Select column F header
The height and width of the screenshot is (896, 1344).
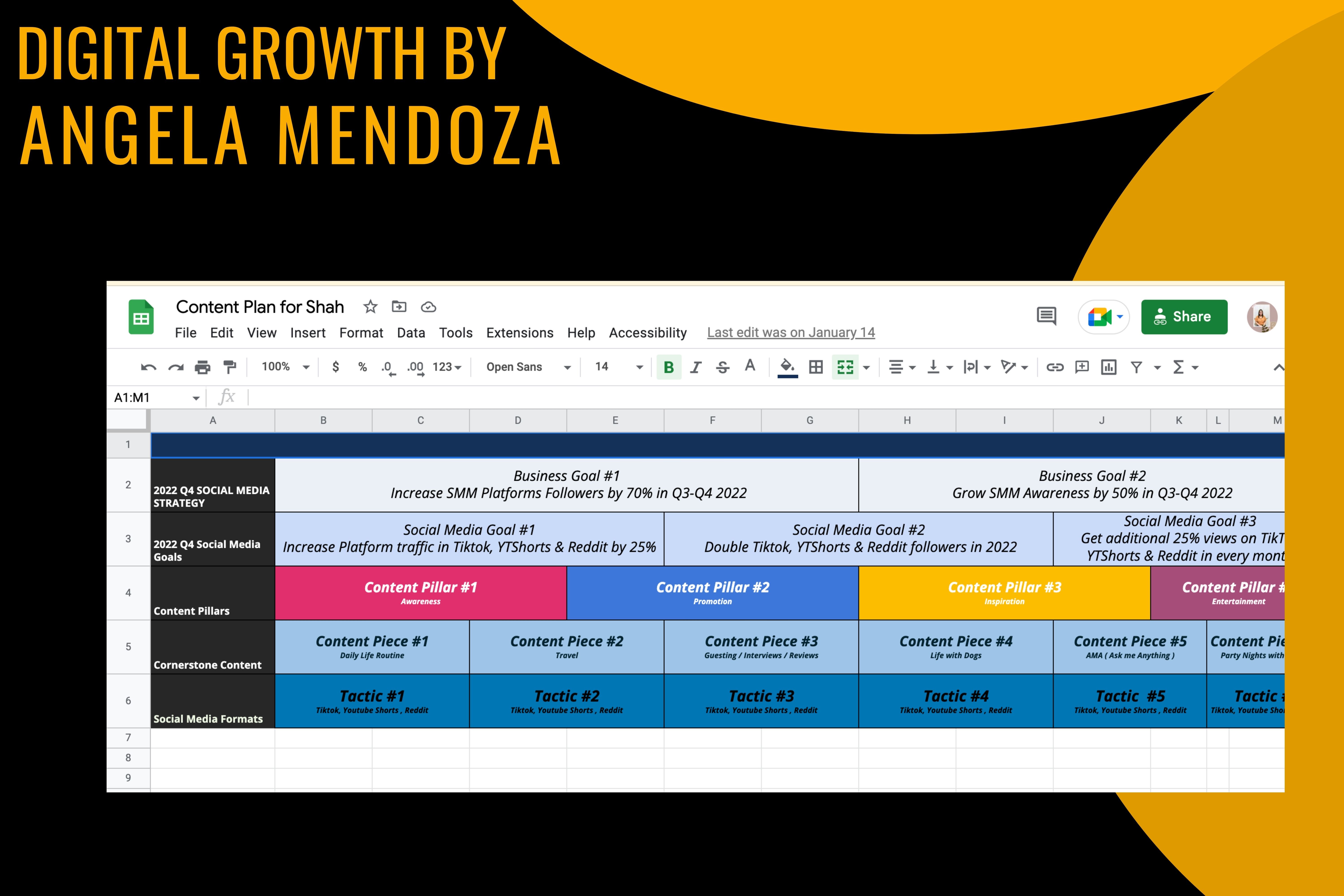click(x=712, y=420)
